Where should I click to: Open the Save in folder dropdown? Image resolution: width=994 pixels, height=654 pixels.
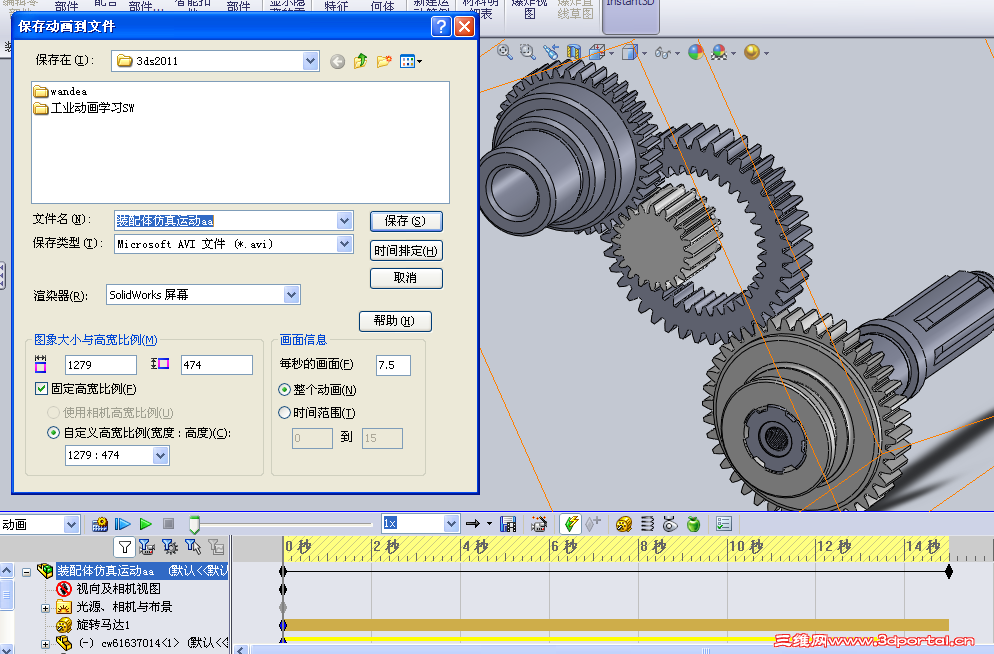pyautogui.click(x=310, y=61)
